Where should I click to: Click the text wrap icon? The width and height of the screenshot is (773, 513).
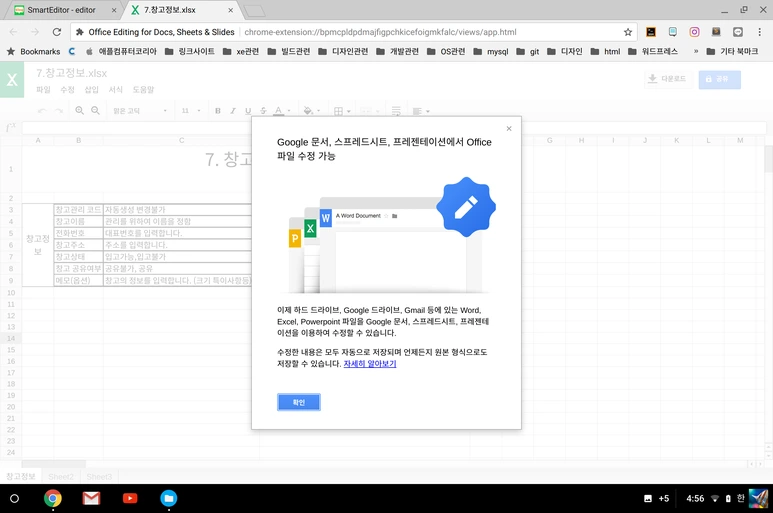tap(396, 111)
